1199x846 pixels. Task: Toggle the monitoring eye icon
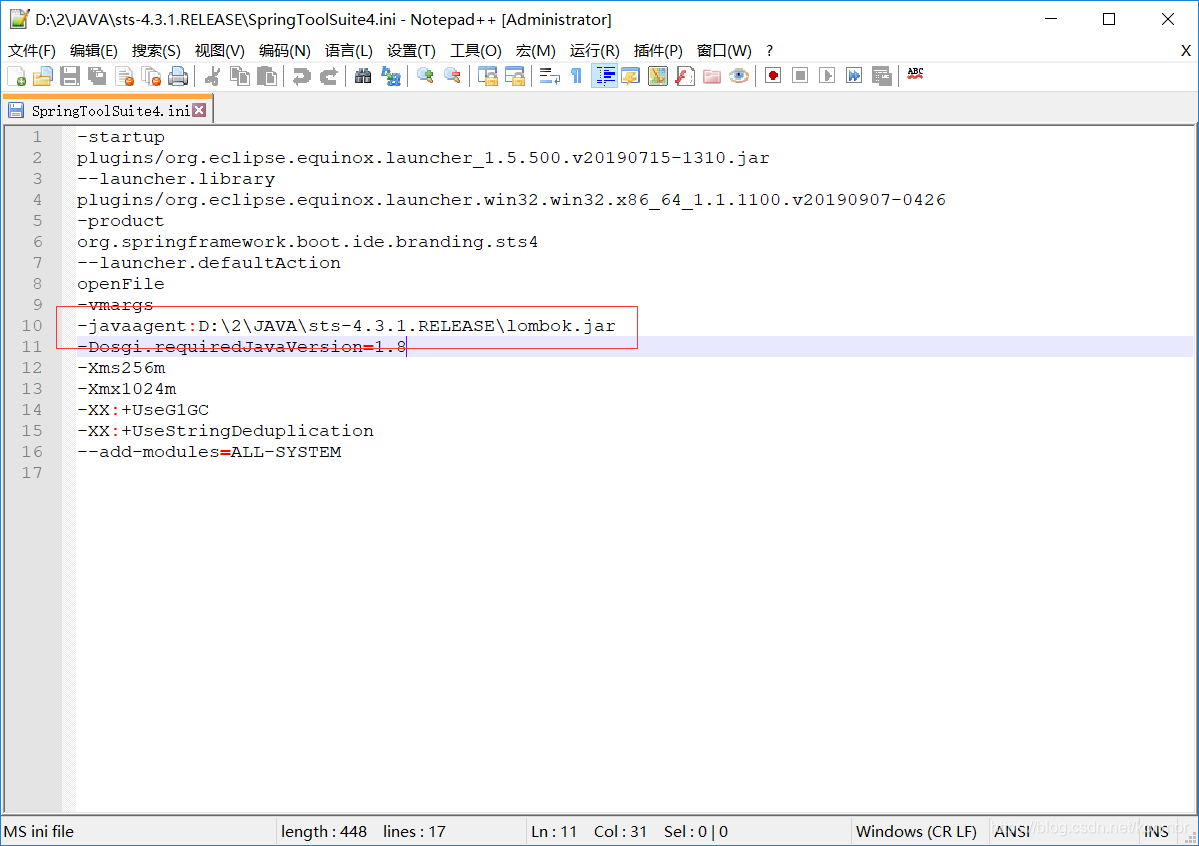tap(739, 76)
